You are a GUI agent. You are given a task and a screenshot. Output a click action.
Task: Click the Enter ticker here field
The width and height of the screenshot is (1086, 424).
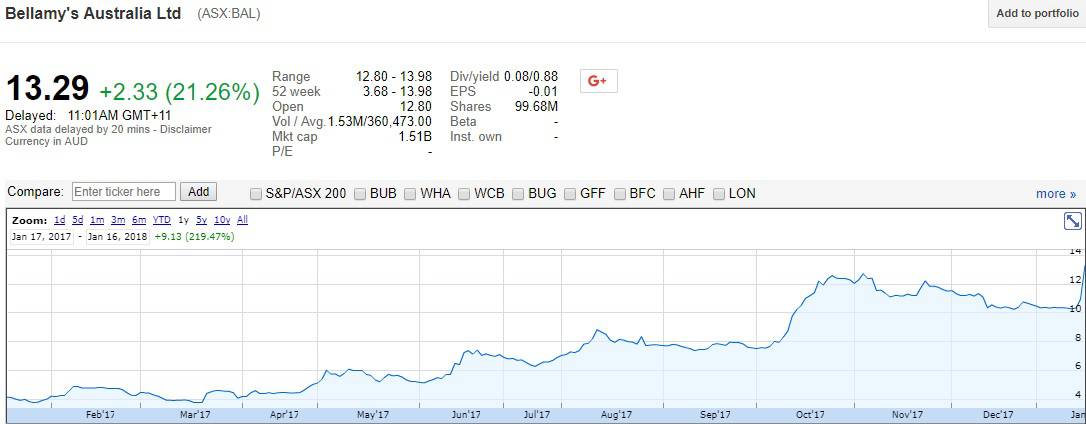pyautogui.click(x=124, y=192)
